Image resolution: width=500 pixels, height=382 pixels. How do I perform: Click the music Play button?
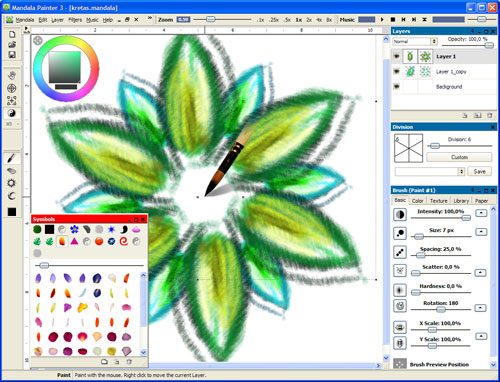(x=382, y=20)
